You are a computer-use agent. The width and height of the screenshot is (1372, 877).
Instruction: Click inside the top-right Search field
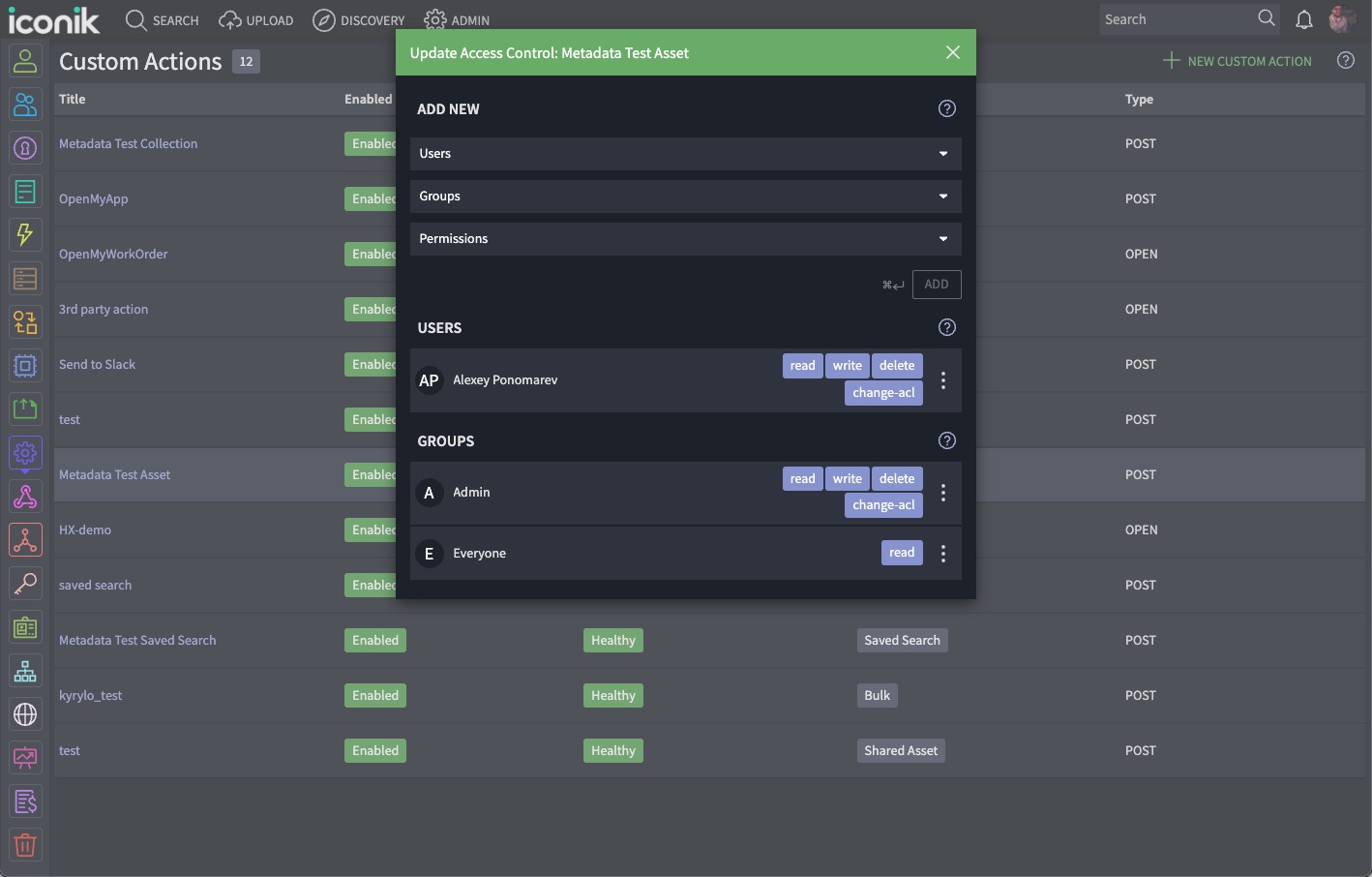tap(1180, 18)
